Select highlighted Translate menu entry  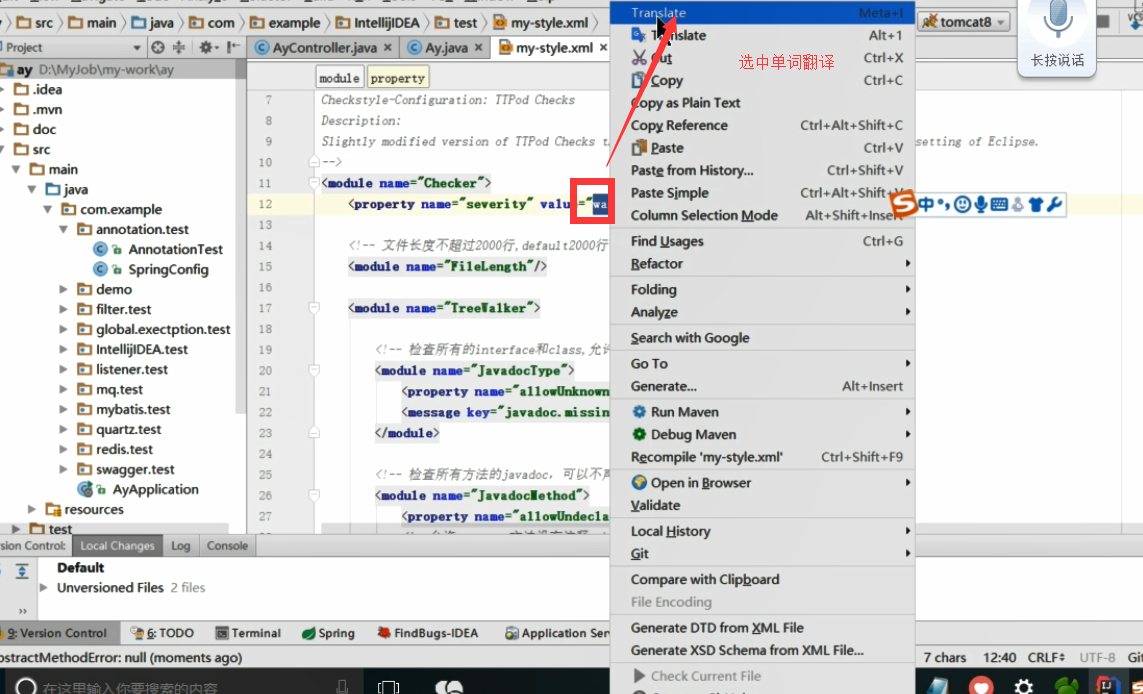point(762,12)
